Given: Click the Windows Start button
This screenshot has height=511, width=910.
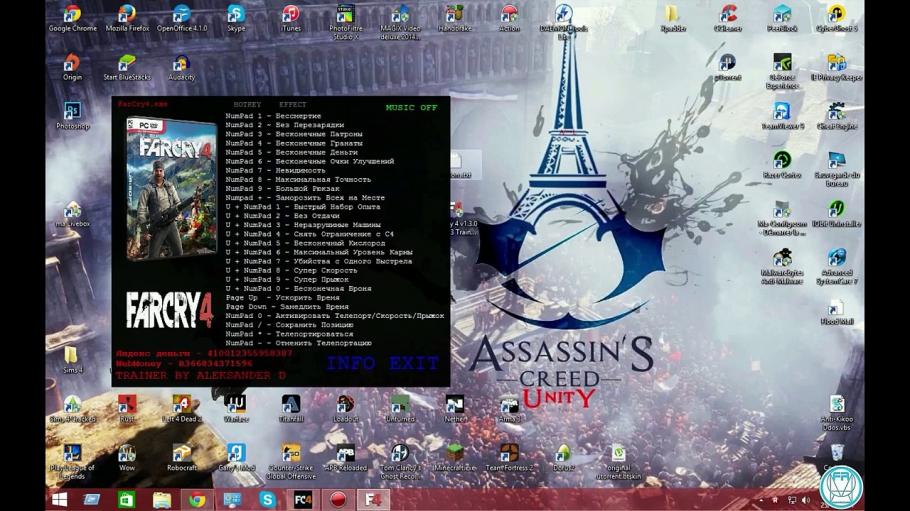Looking at the screenshot, I should click(59, 499).
